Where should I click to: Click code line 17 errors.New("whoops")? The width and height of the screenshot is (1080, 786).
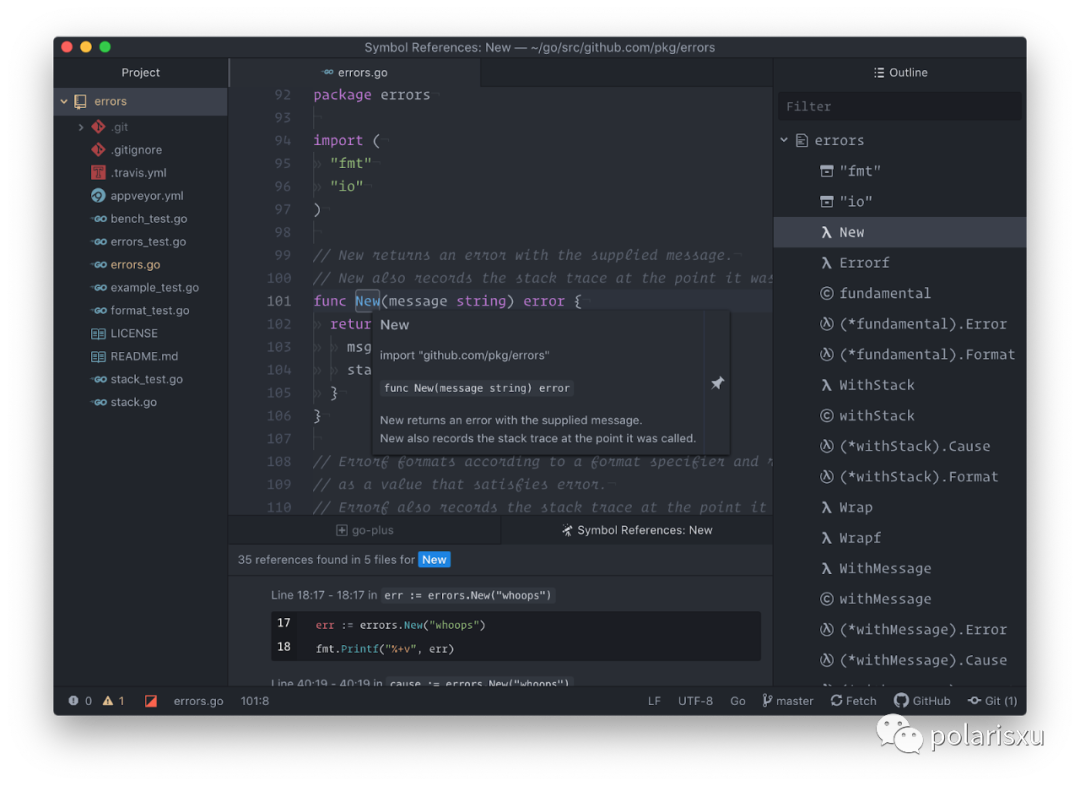[400, 625]
